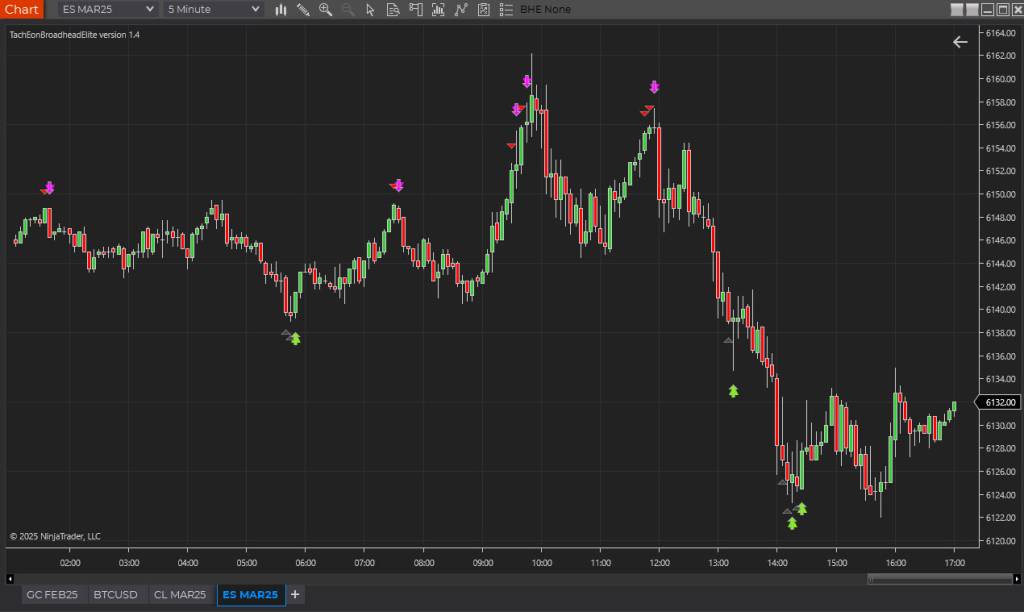This screenshot has width=1024, height=612.
Task: Open the chart properties icon
Action: (483, 10)
